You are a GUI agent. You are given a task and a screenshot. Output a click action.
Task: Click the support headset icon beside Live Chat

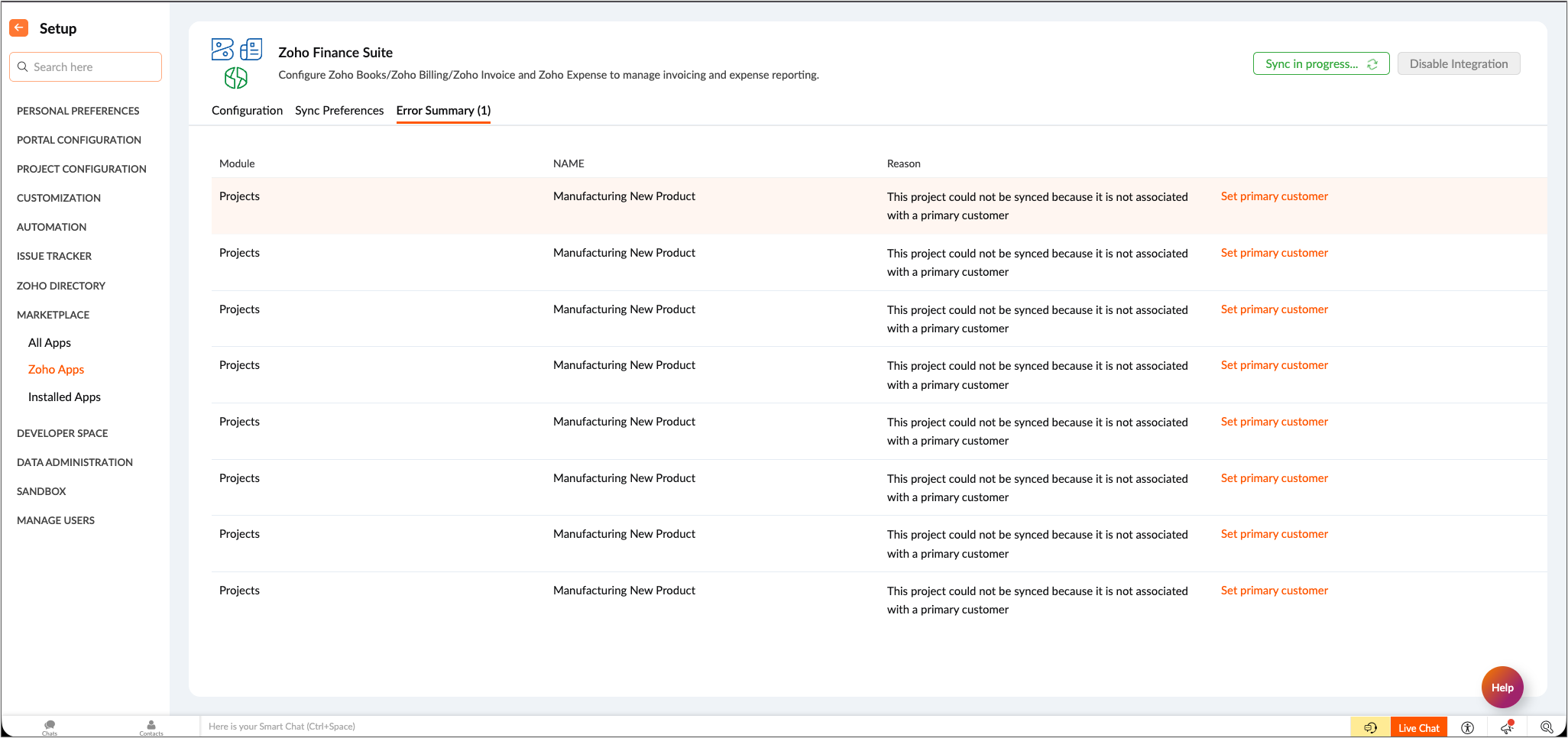tap(1370, 727)
